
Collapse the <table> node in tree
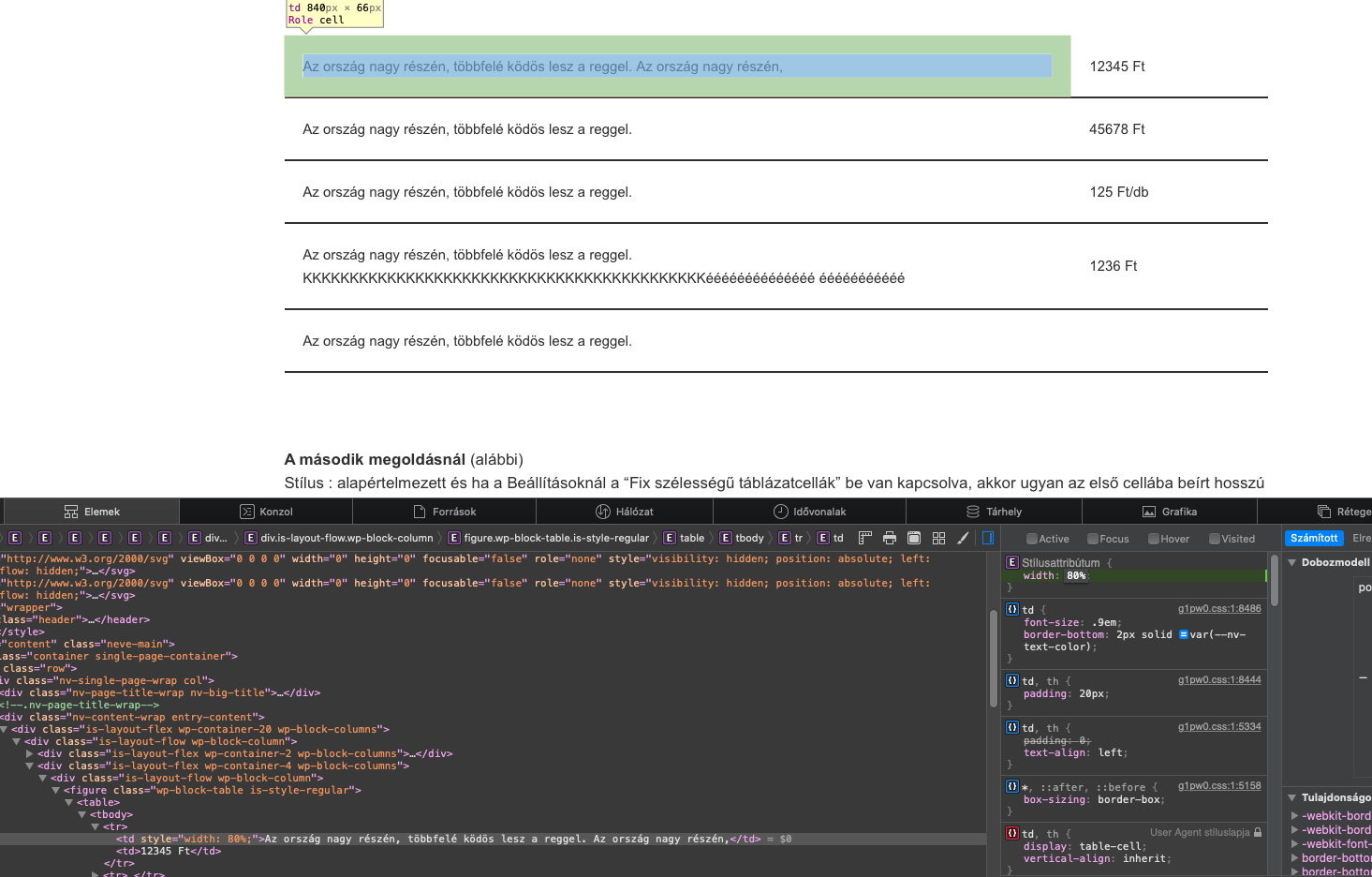(x=68, y=802)
